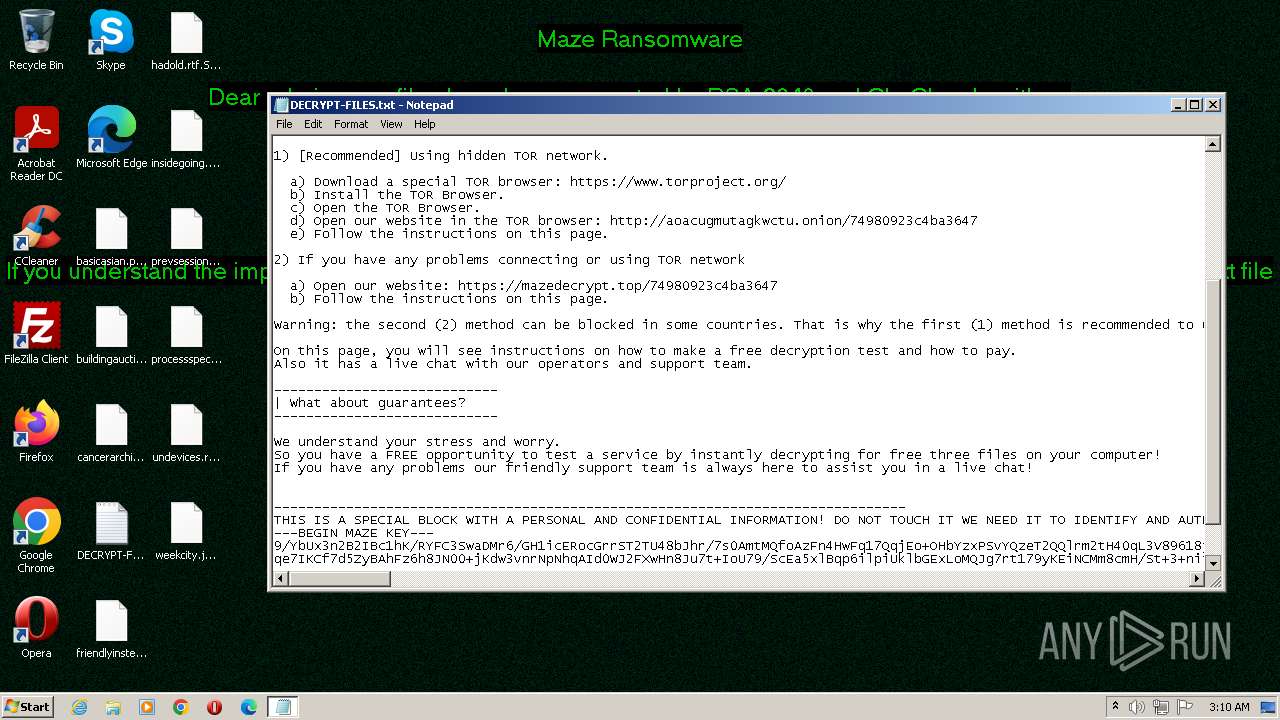Open CCleaner desktop shortcut
1280x720 pixels.
[36, 236]
